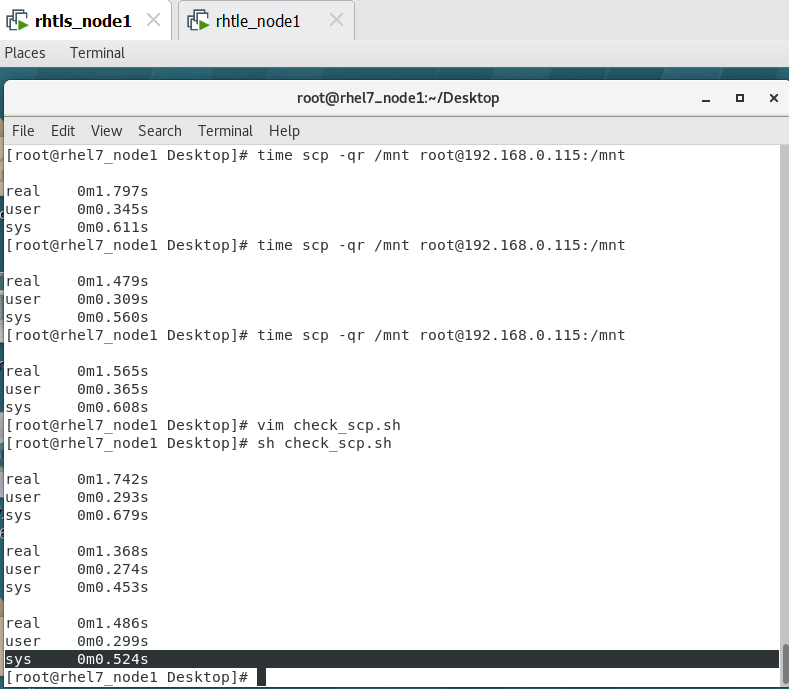The image size is (789, 689).
Task: Close the rhtle_node1 tab
Action: coord(336,20)
